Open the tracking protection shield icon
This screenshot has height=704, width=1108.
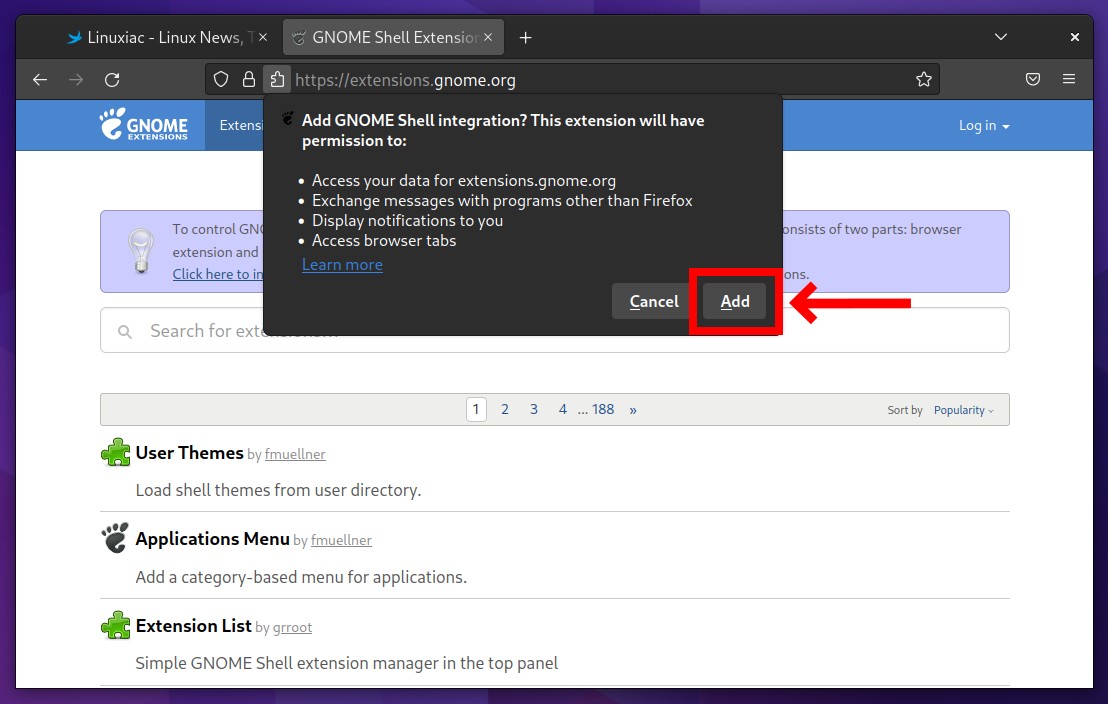[x=221, y=79]
